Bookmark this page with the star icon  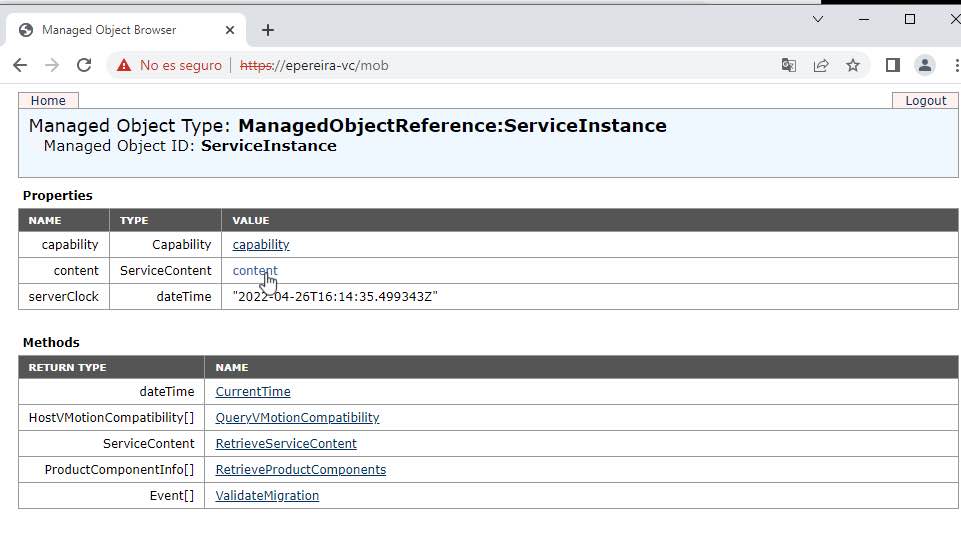pyautogui.click(x=853, y=65)
